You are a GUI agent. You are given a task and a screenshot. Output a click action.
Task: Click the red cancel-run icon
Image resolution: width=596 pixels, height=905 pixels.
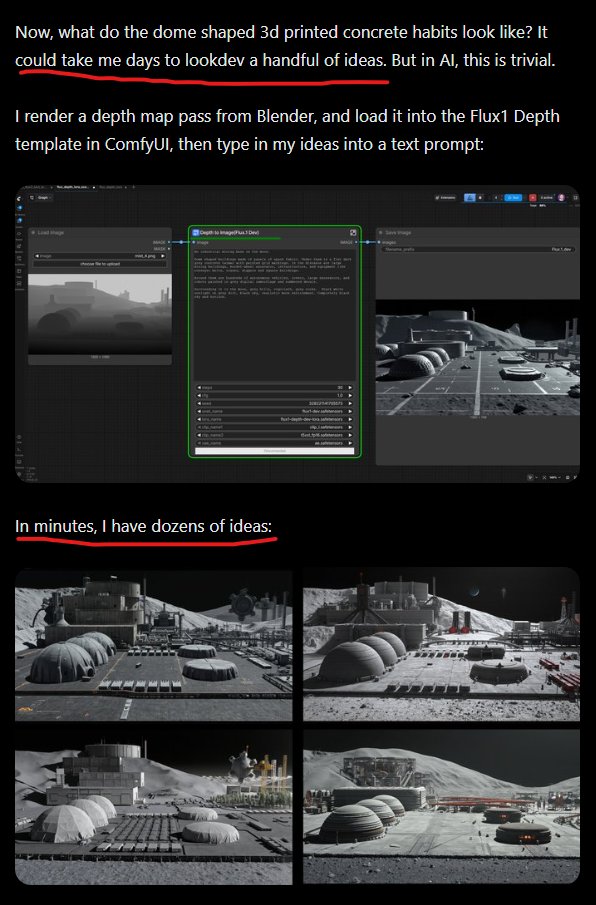tap(533, 198)
